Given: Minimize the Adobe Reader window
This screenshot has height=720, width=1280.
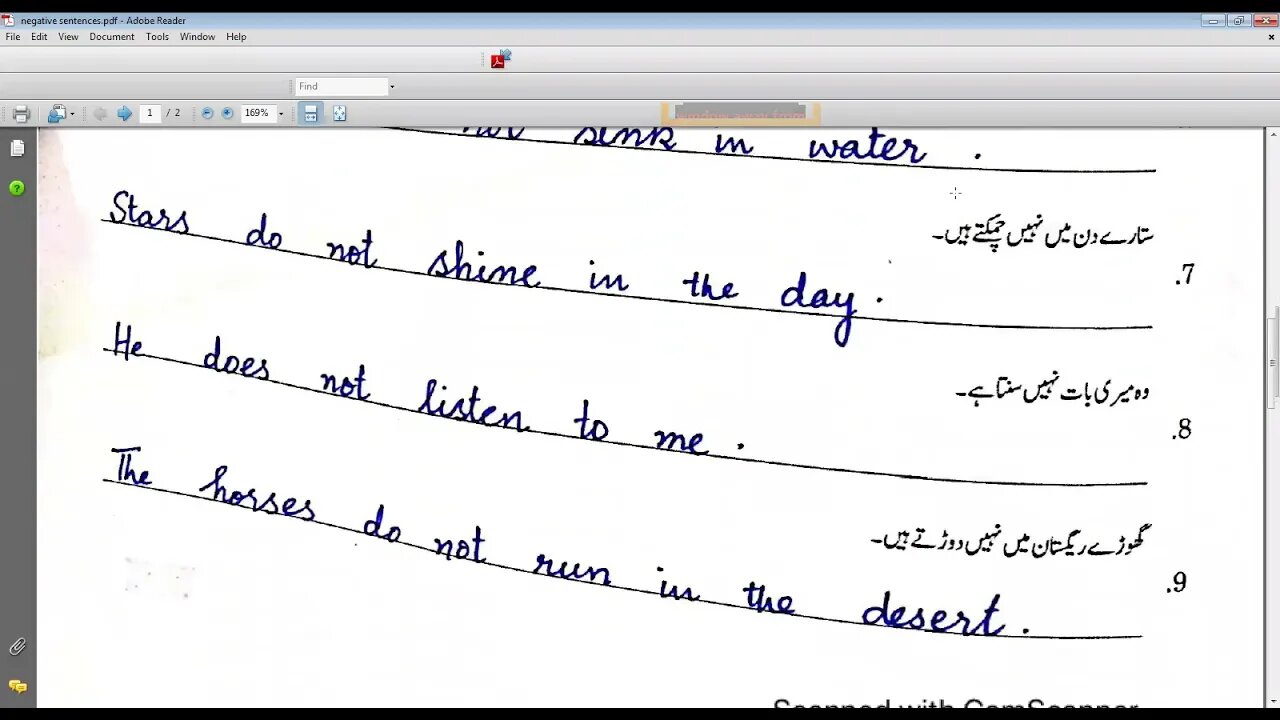Looking at the screenshot, I should tap(1213, 21).
